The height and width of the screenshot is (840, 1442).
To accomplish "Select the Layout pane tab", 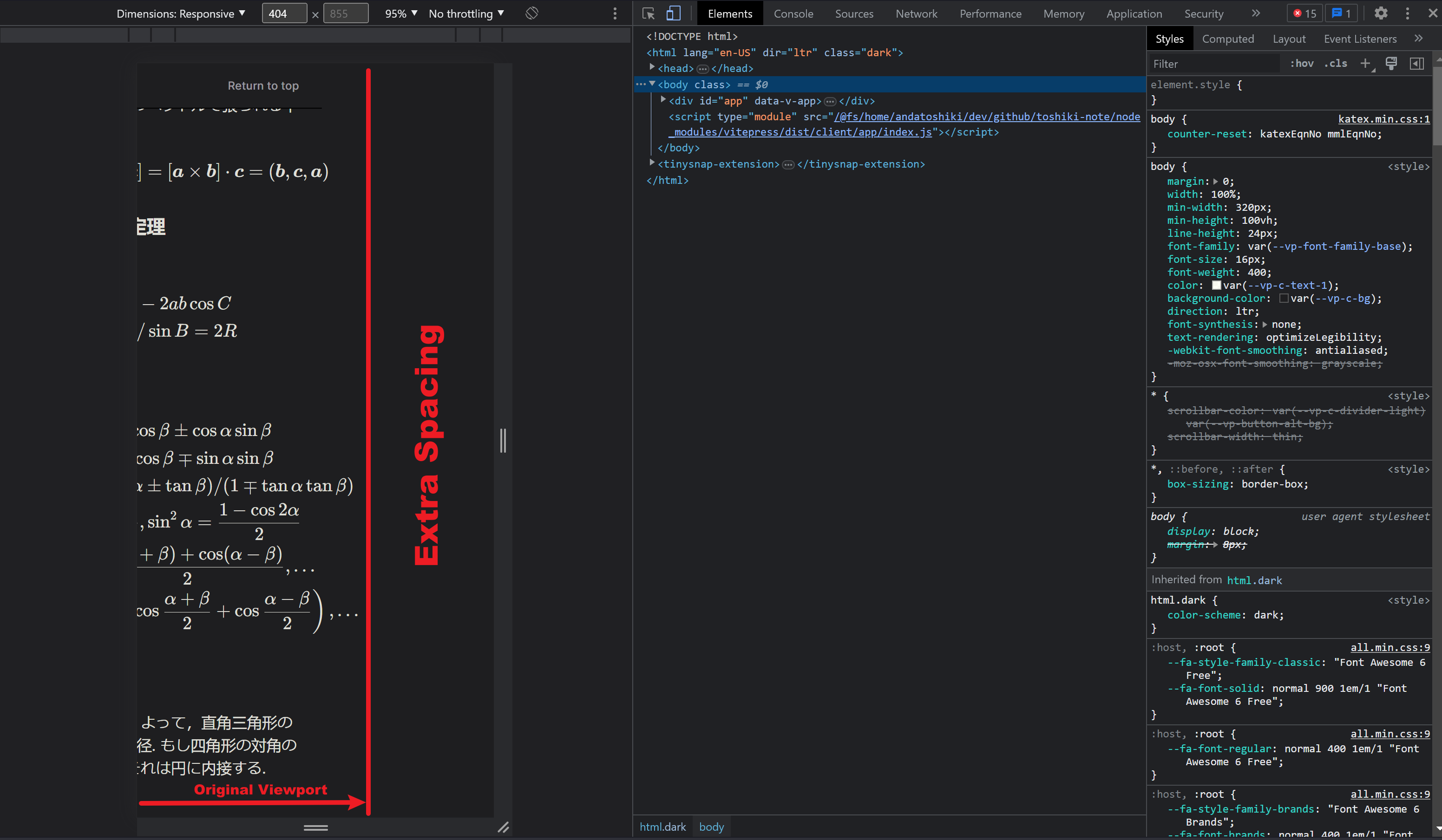I will tap(1289, 39).
